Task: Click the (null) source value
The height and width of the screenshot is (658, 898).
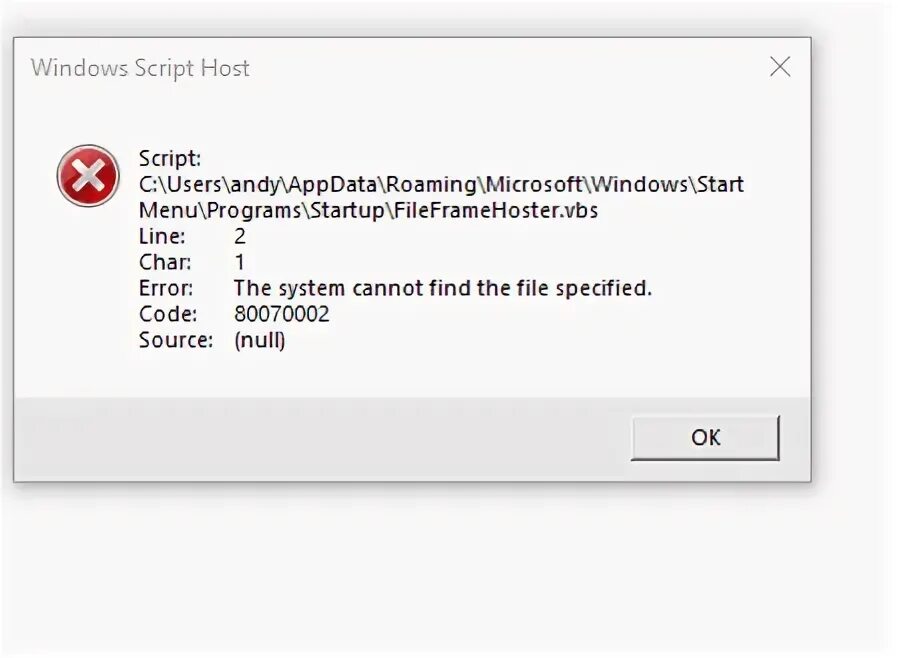Action: point(260,341)
